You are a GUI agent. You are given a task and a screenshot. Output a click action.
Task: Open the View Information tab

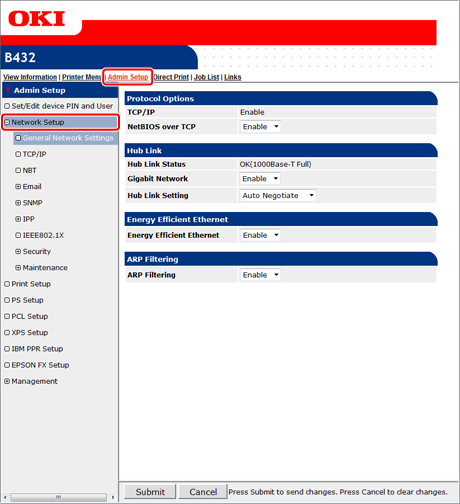pyautogui.click(x=30, y=77)
